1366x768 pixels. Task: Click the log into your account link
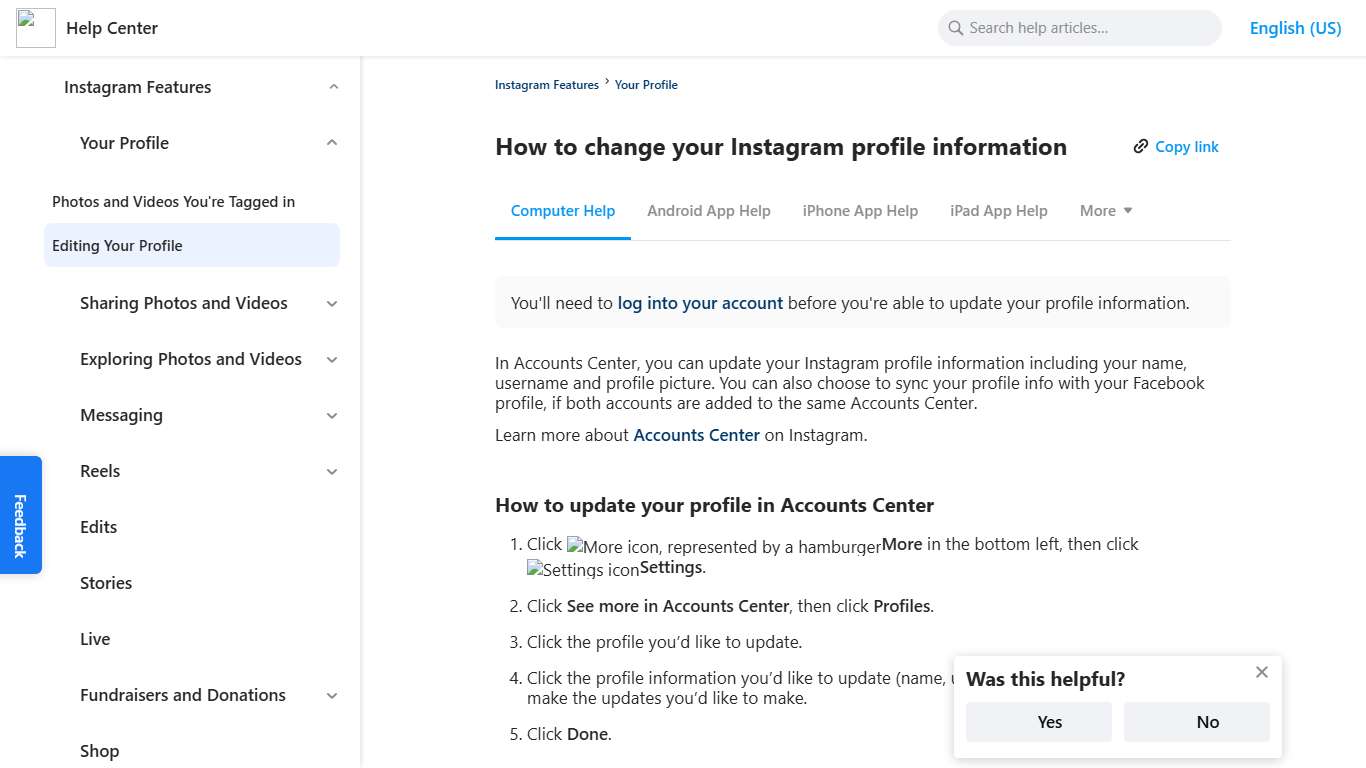tap(699, 302)
